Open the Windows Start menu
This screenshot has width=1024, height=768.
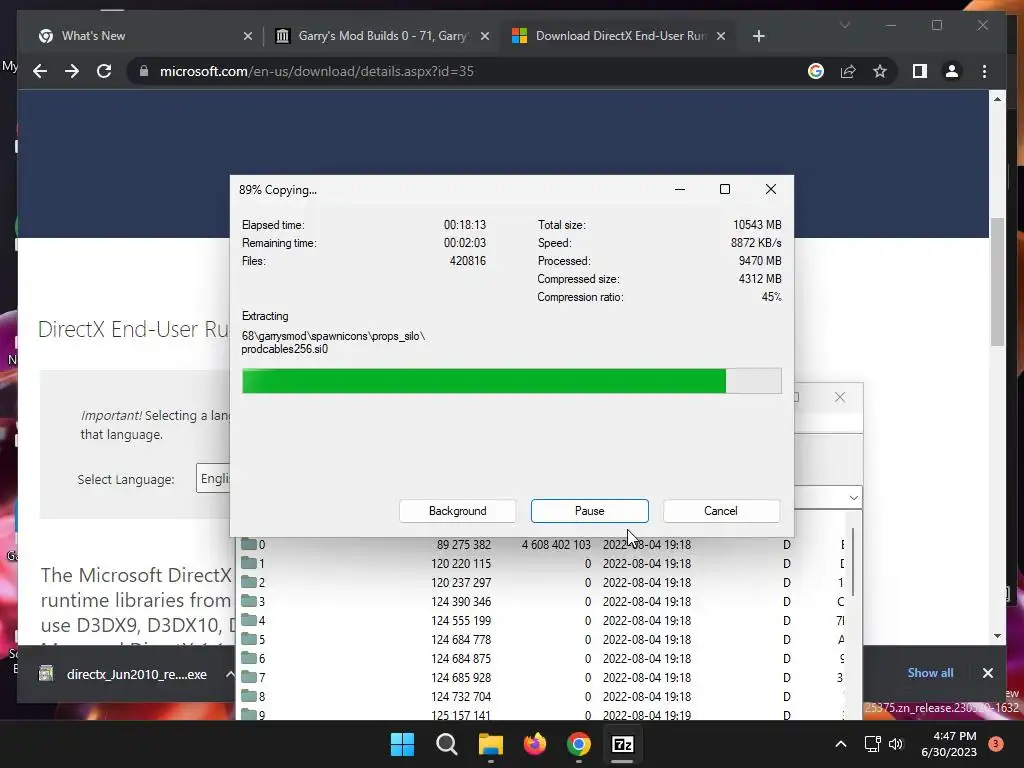click(402, 744)
